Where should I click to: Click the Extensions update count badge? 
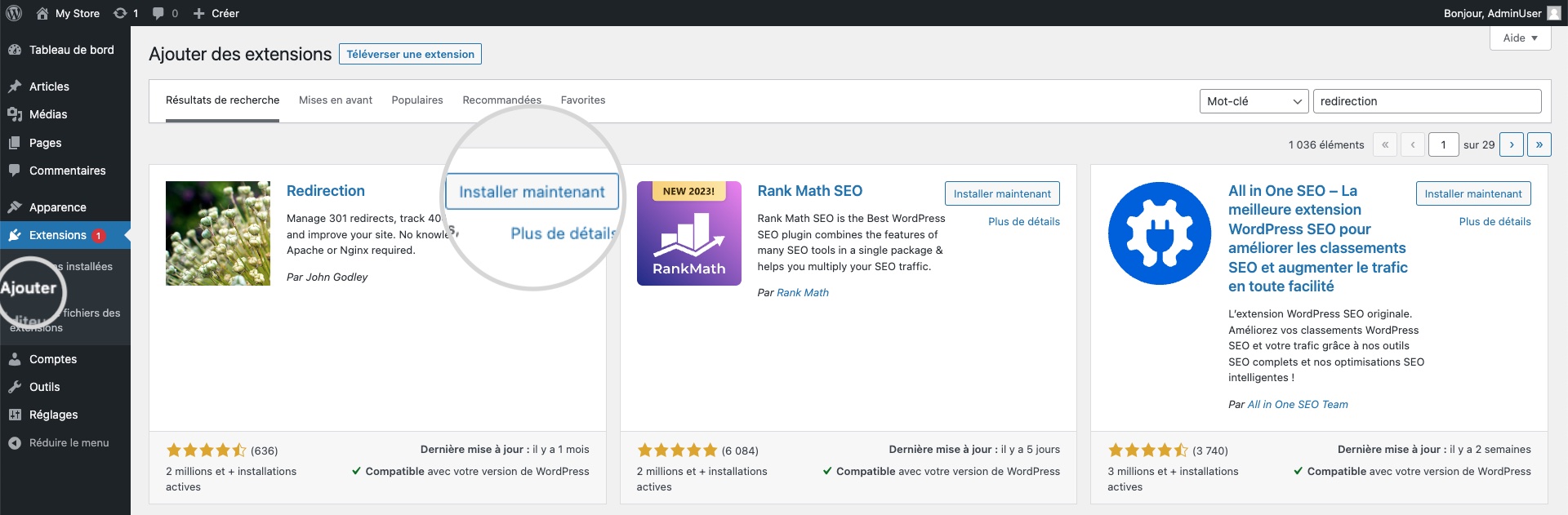tap(99, 235)
